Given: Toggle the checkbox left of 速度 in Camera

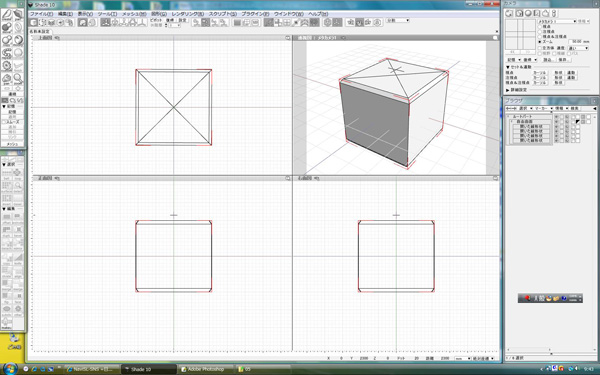Looking at the screenshot, I should [540, 48].
